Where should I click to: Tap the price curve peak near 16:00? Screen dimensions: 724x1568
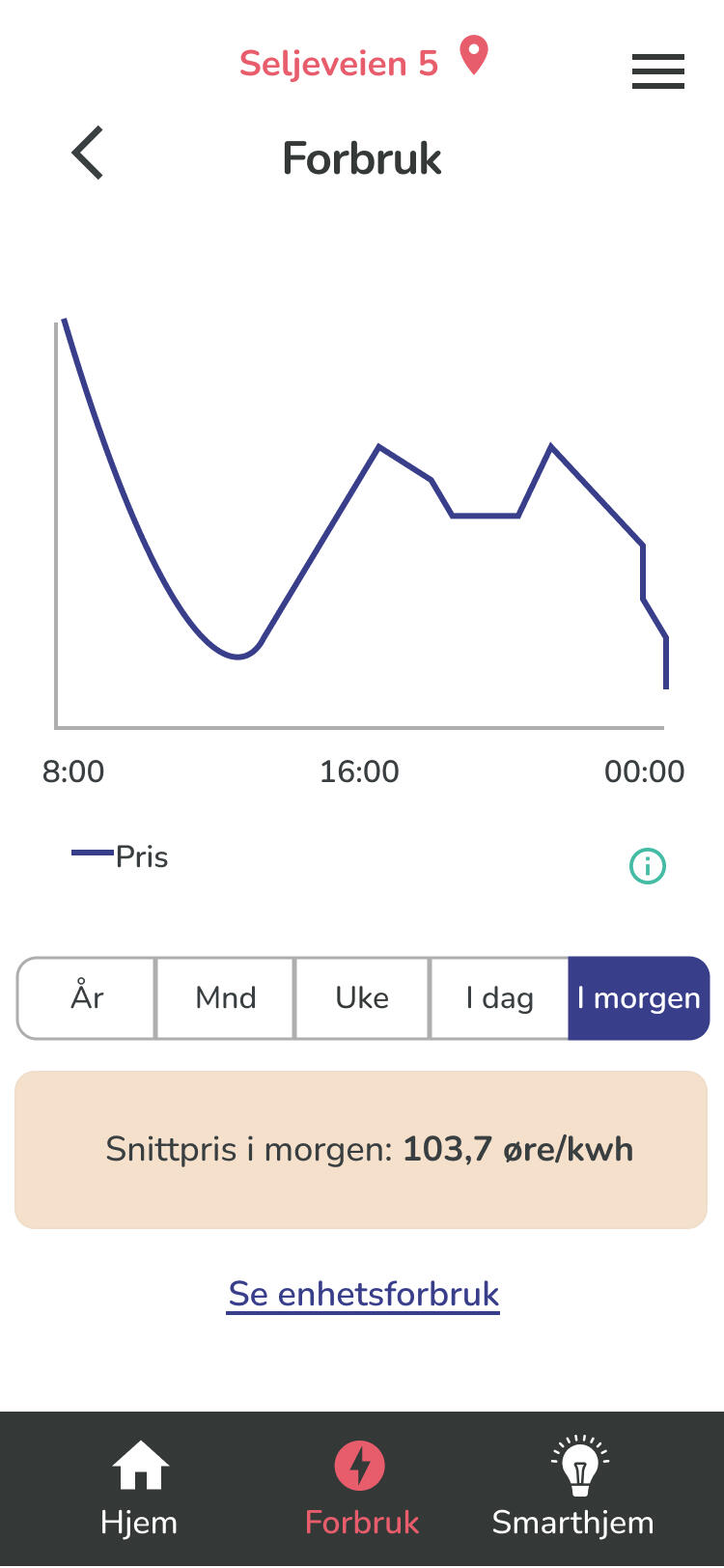[379, 447]
